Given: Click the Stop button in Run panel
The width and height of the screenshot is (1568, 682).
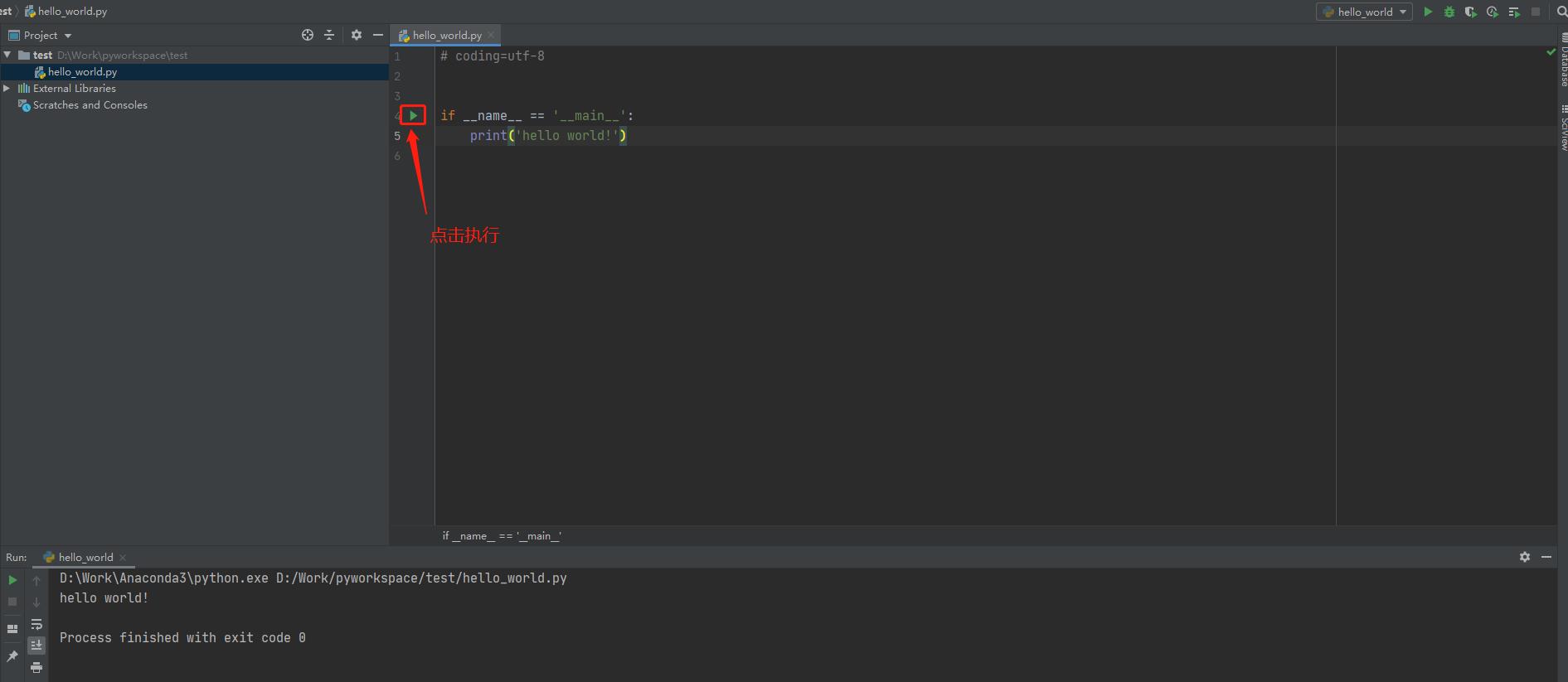Looking at the screenshot, I should click(x=12, y=602).
